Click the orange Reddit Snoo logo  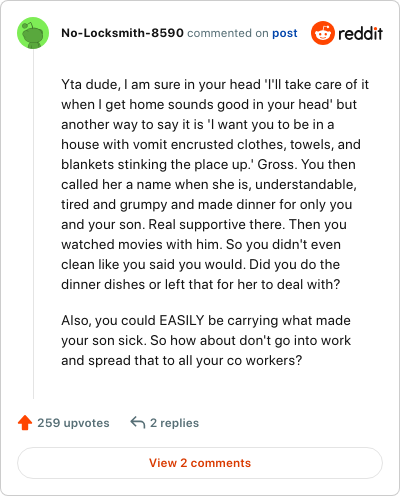(323, 33)
